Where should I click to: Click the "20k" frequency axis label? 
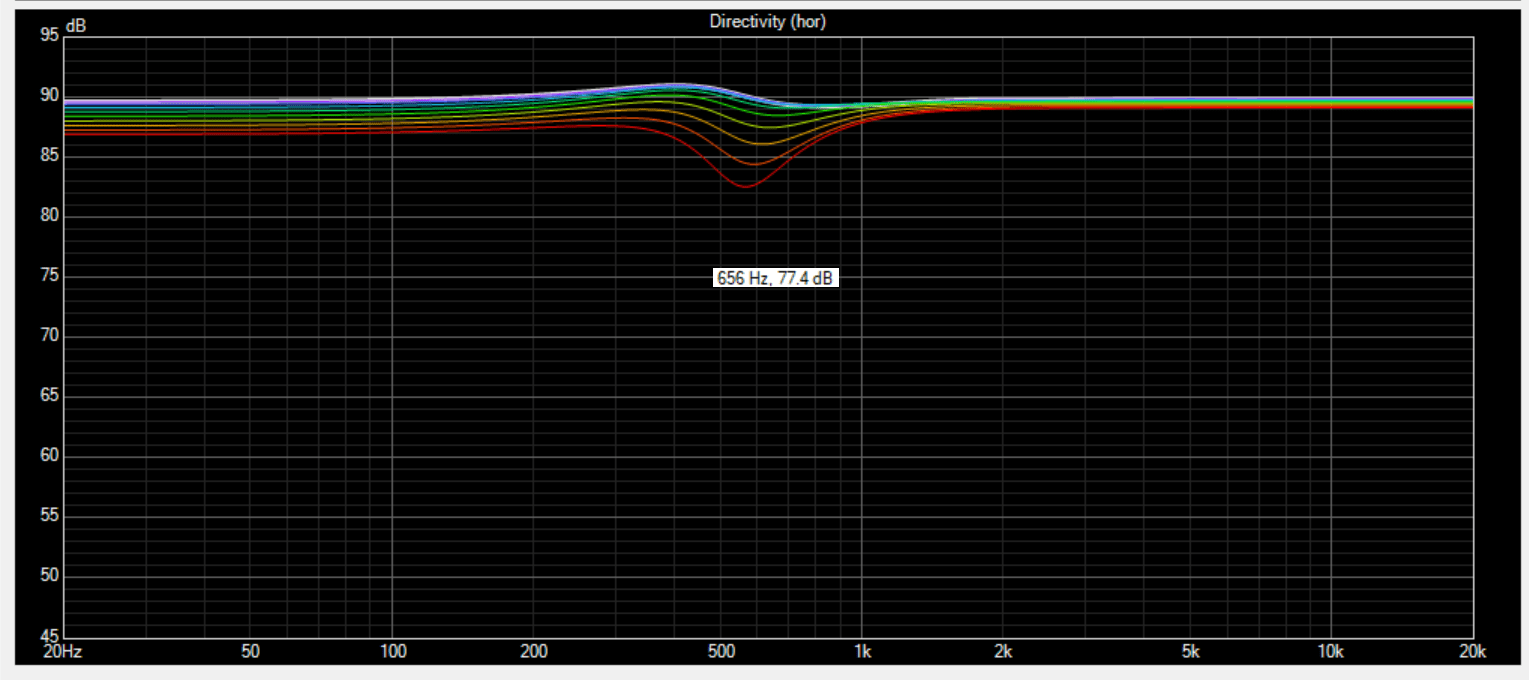tap(1473, 651)
